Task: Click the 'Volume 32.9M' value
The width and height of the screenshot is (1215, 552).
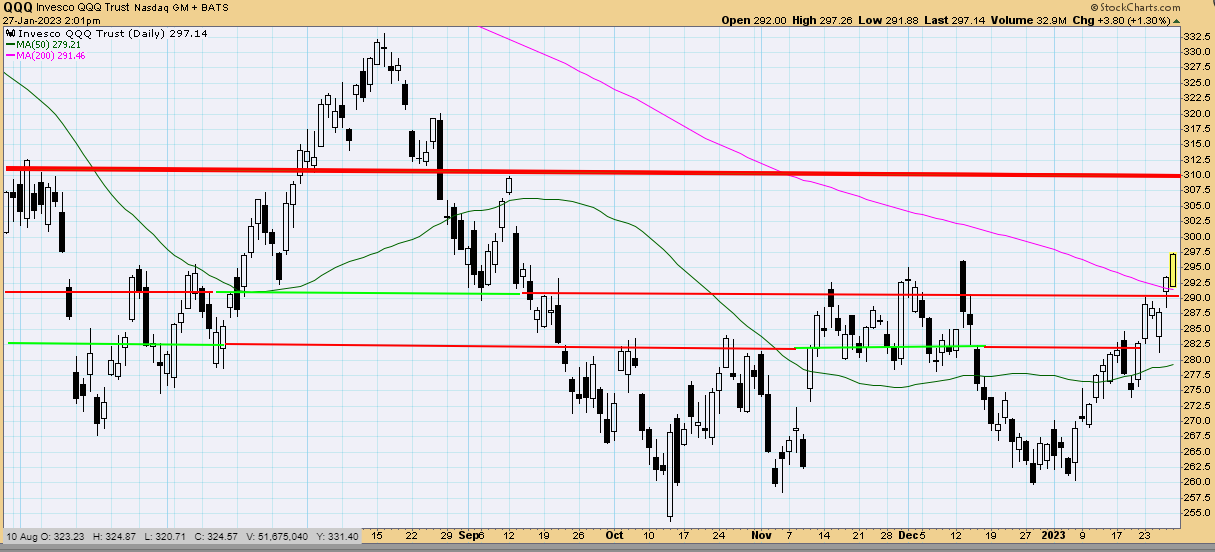Action: point(1029,19)
